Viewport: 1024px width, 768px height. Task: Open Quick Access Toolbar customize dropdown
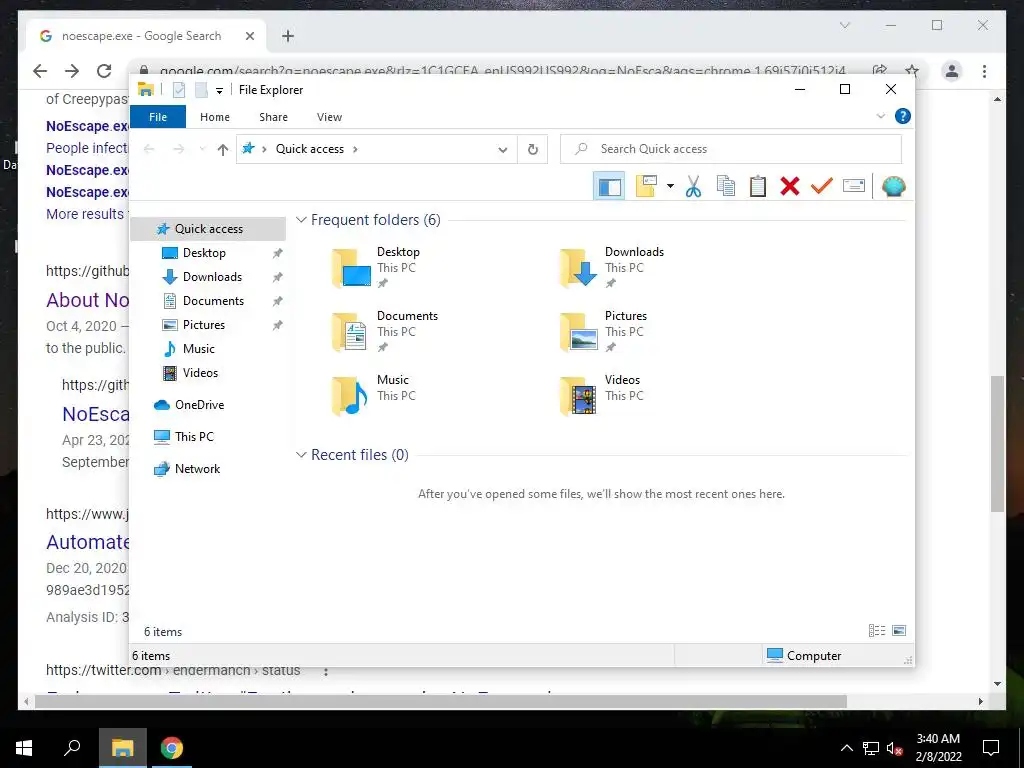click(219, 91)
